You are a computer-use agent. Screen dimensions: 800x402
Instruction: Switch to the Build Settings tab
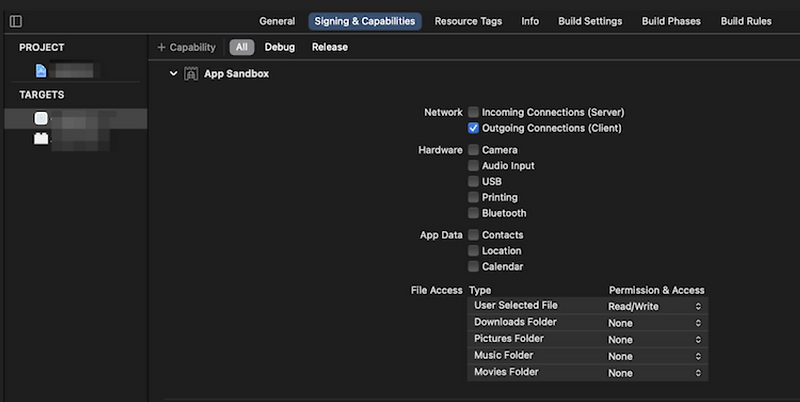pos(590,21)
